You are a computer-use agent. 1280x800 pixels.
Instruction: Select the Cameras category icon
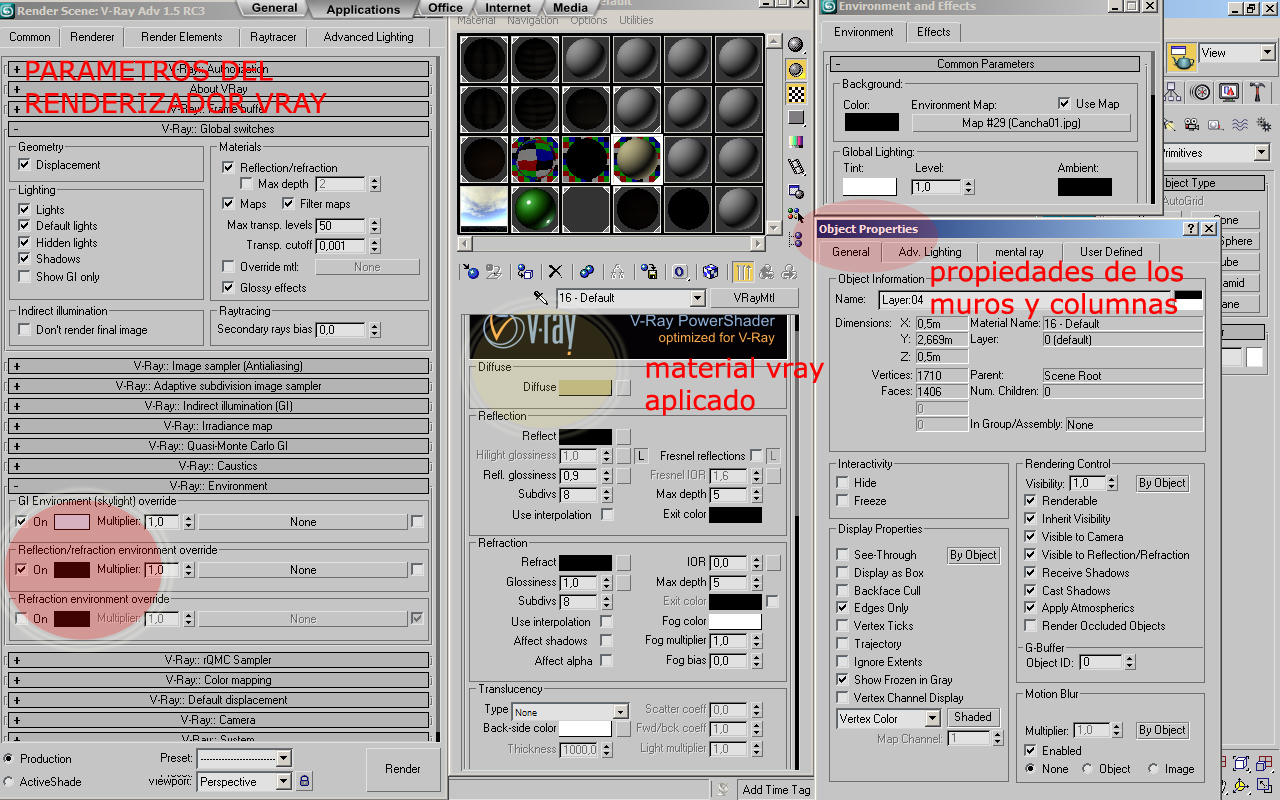[1191, 125]
